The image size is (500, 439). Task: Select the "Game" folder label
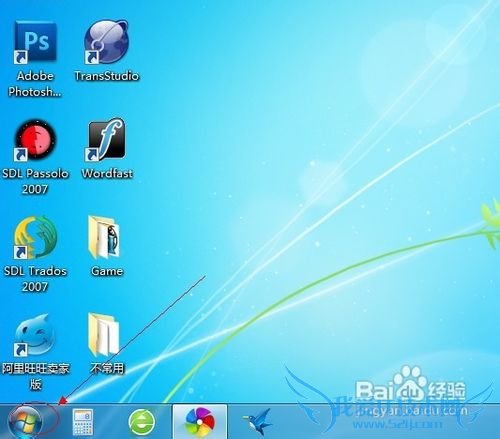(x=107, y=271)
